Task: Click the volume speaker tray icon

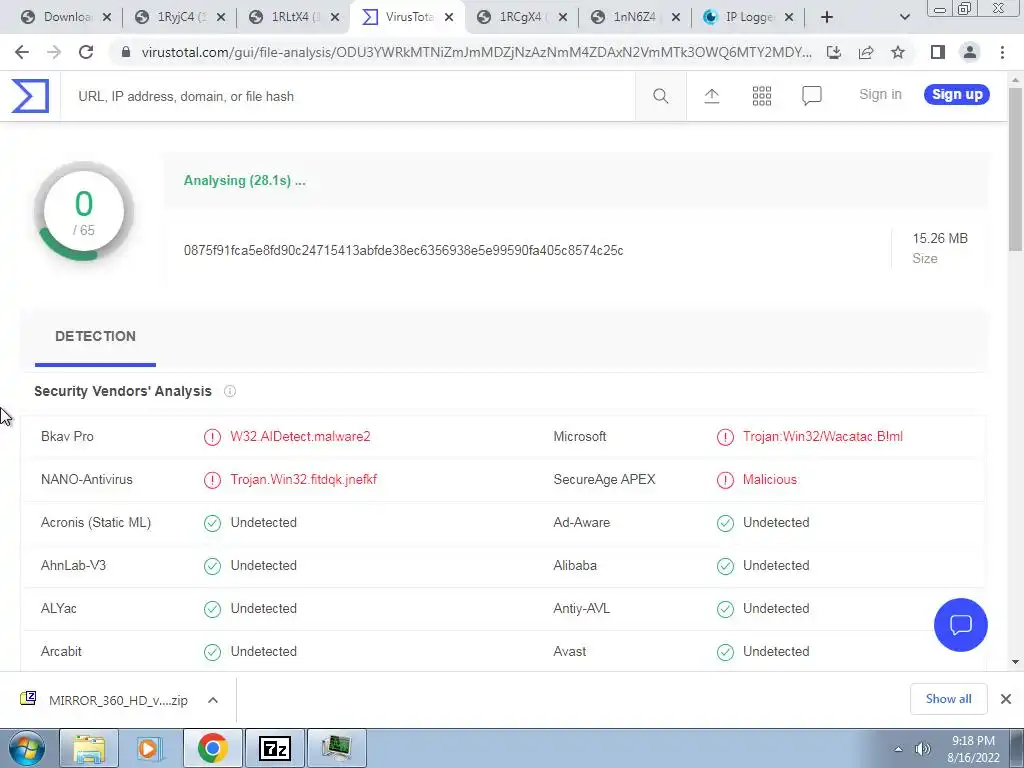Action: coord(923,749)
